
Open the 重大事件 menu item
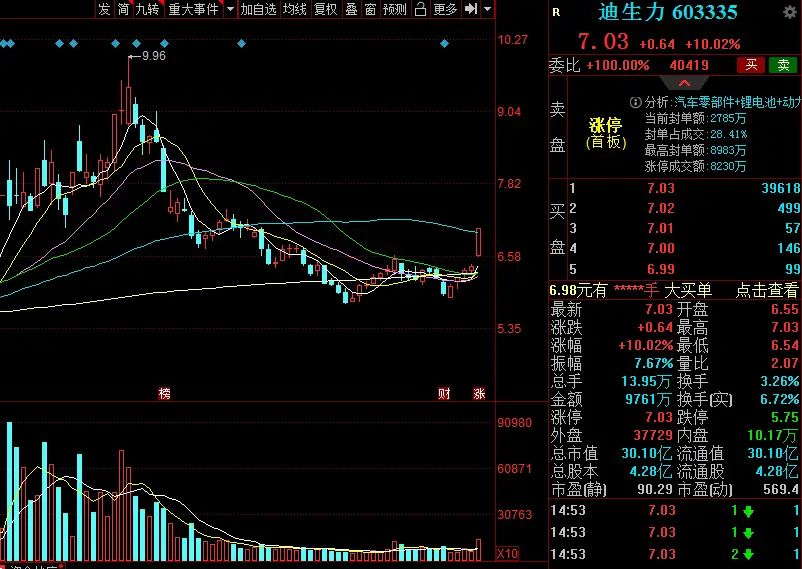tap(194, 9)
